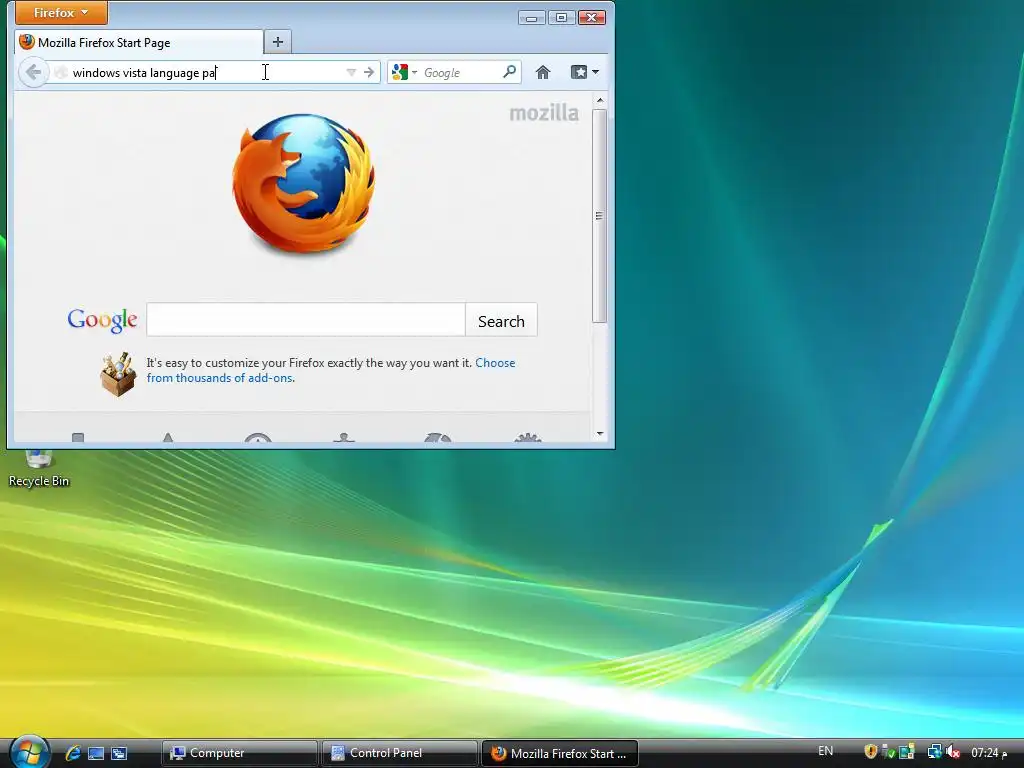
Task: Open the EN language bar indicator
Action: click(825, 751)
